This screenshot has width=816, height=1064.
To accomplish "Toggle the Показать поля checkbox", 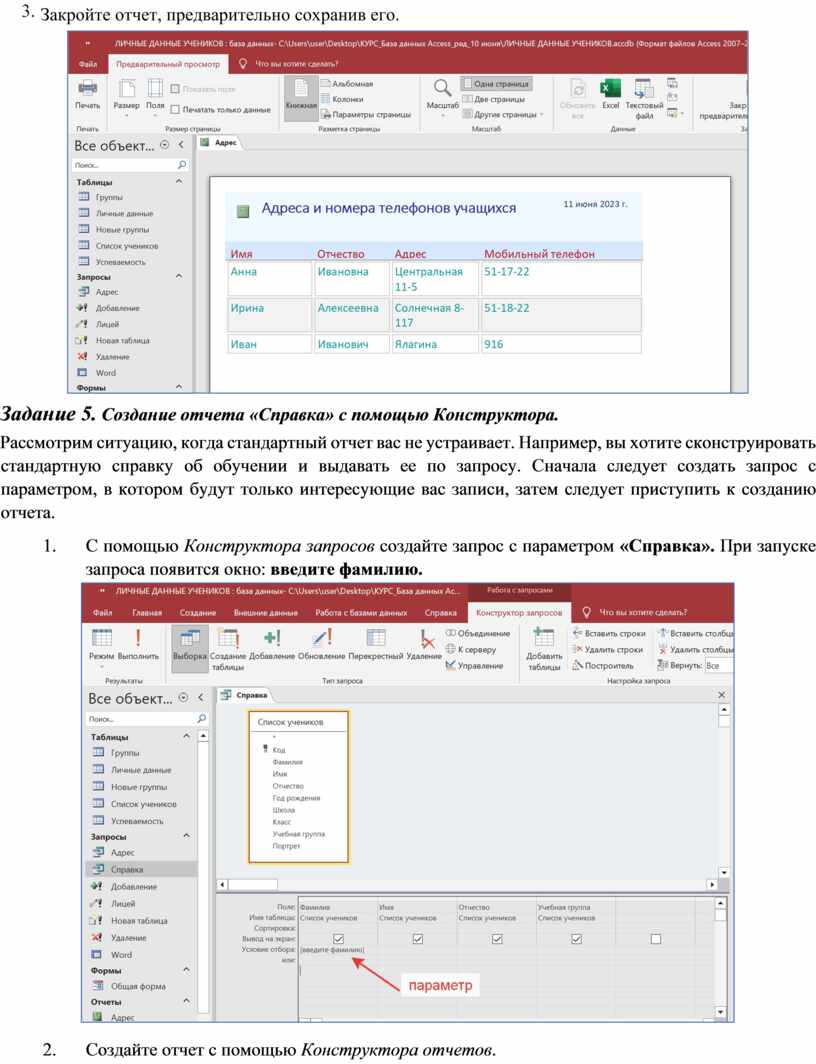I will [175, 89].
